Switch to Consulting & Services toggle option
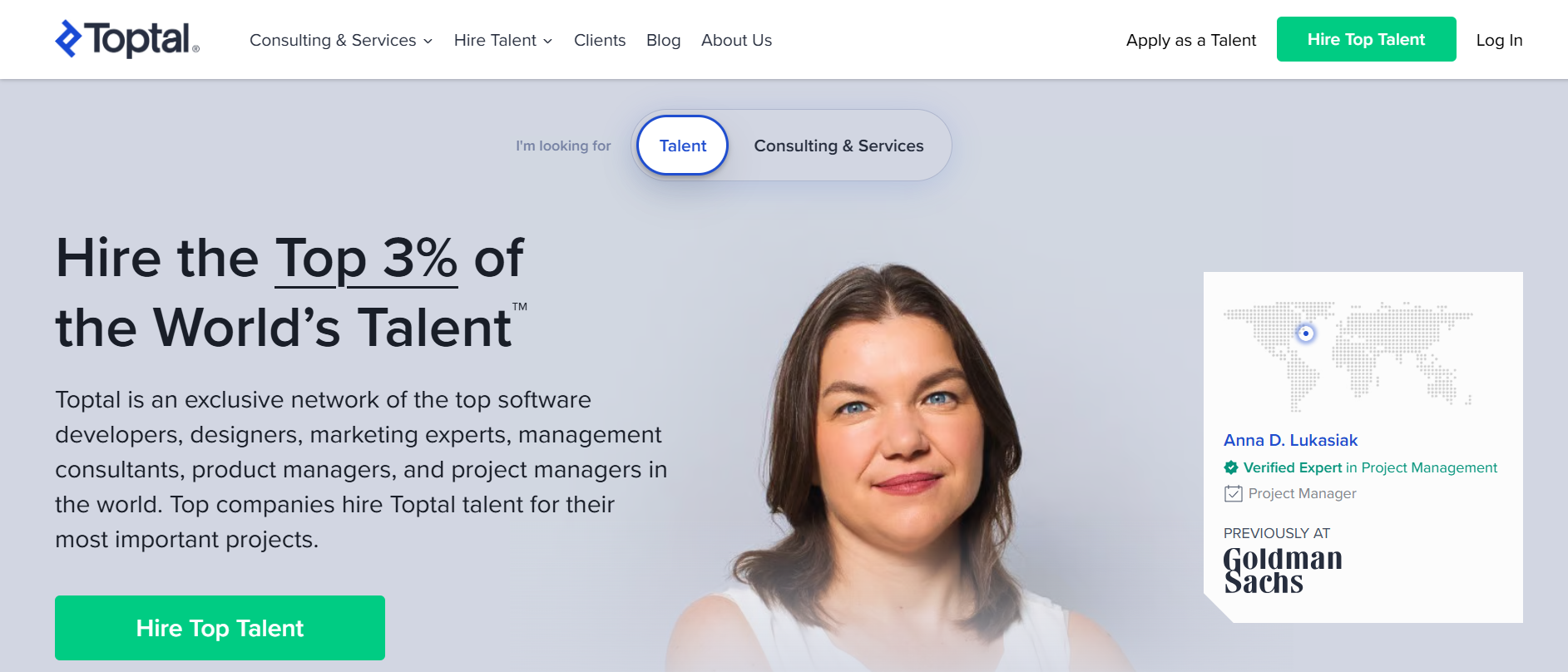The image size is (1568, 672). pos(838,146)
